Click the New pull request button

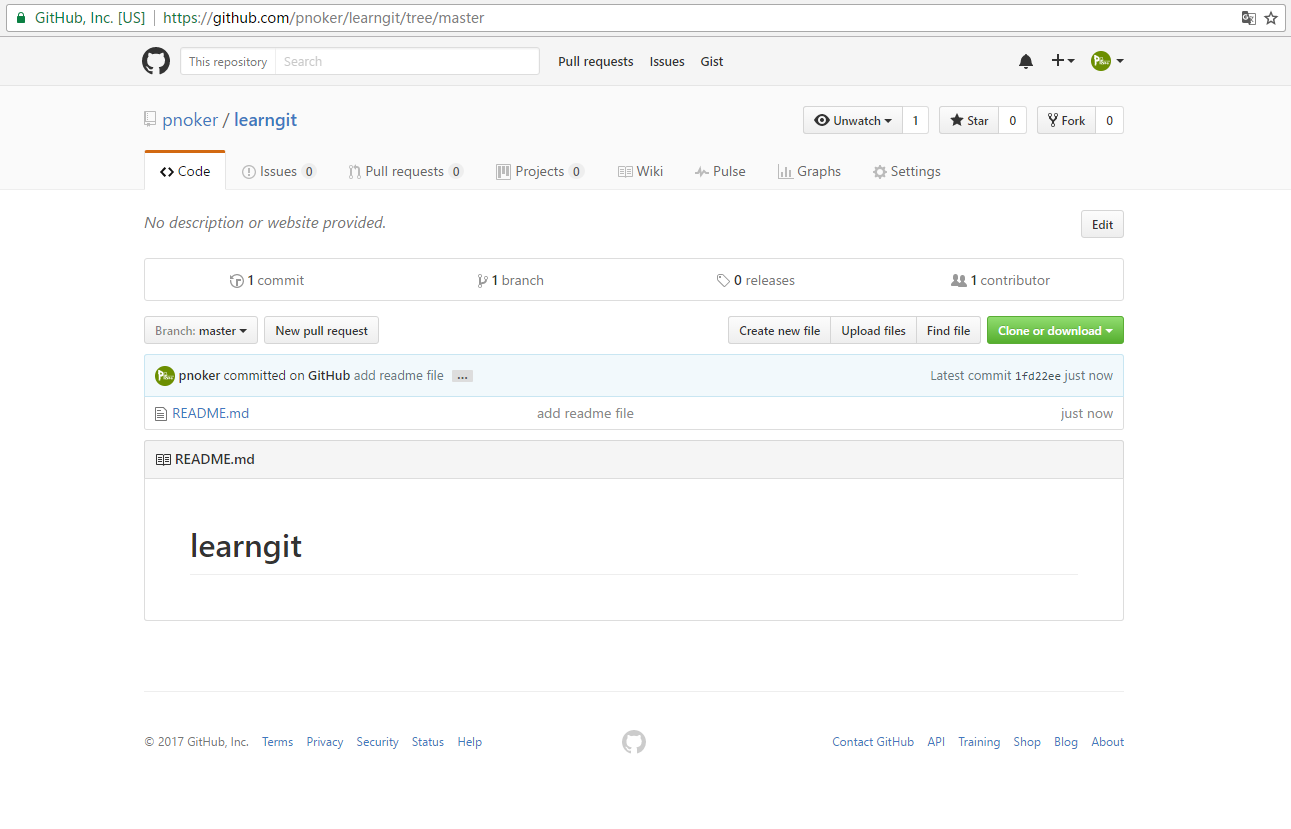coord(321,331)
